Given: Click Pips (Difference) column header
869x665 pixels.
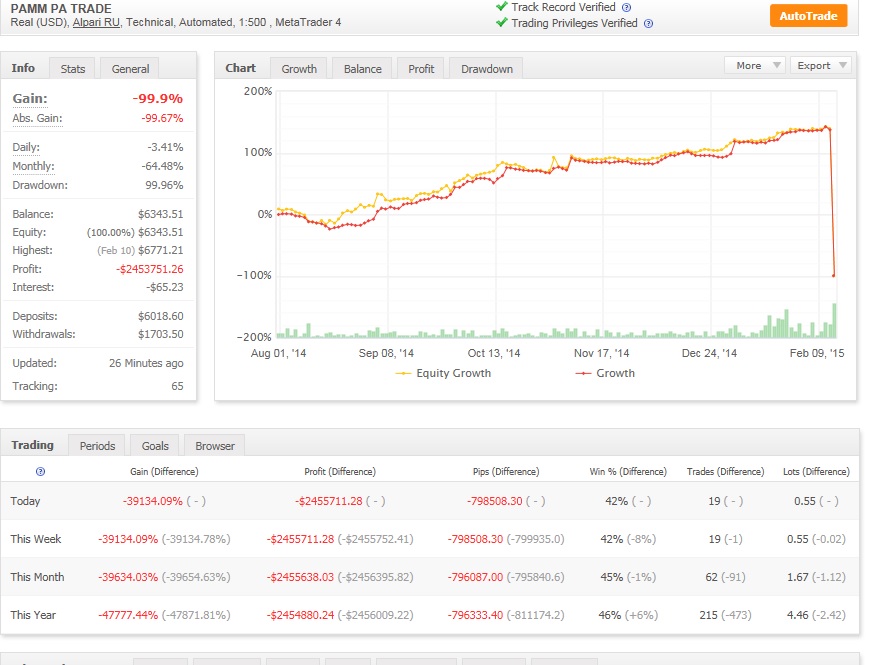Looking at the screenshot, I should point(506,472).
